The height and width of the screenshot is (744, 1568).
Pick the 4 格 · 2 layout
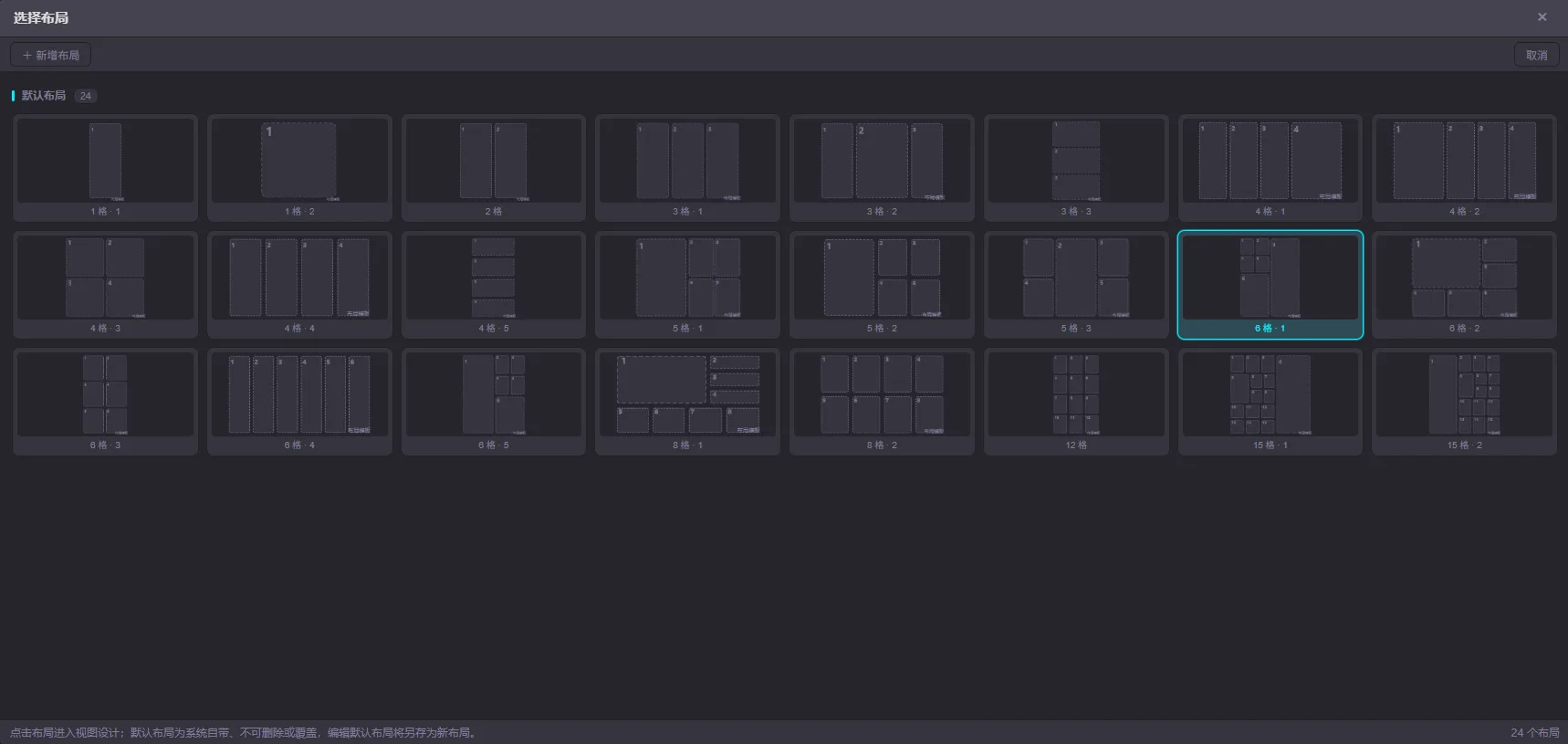pyautogui.click(x=1464, y=168)
